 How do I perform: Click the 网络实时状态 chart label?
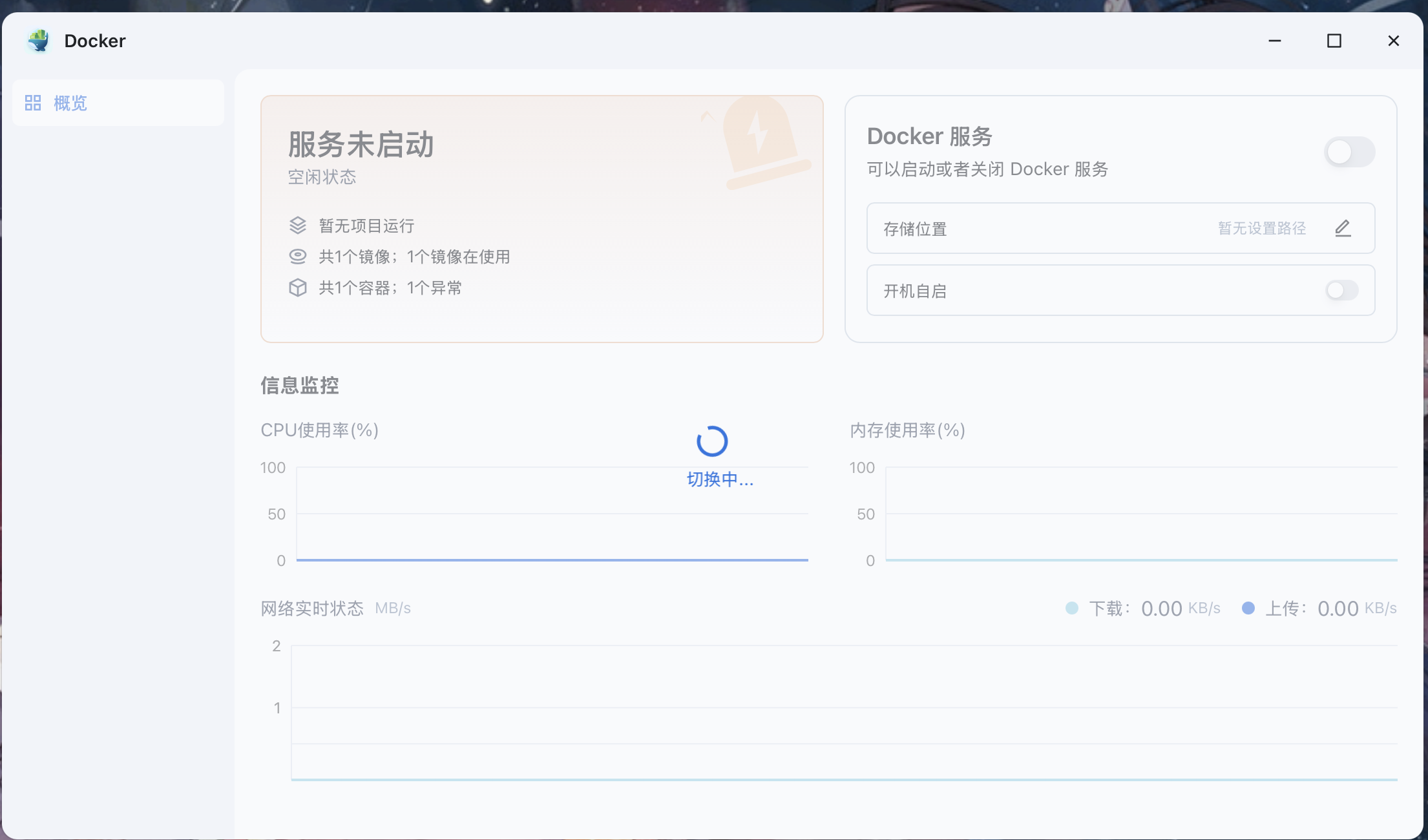312,609
